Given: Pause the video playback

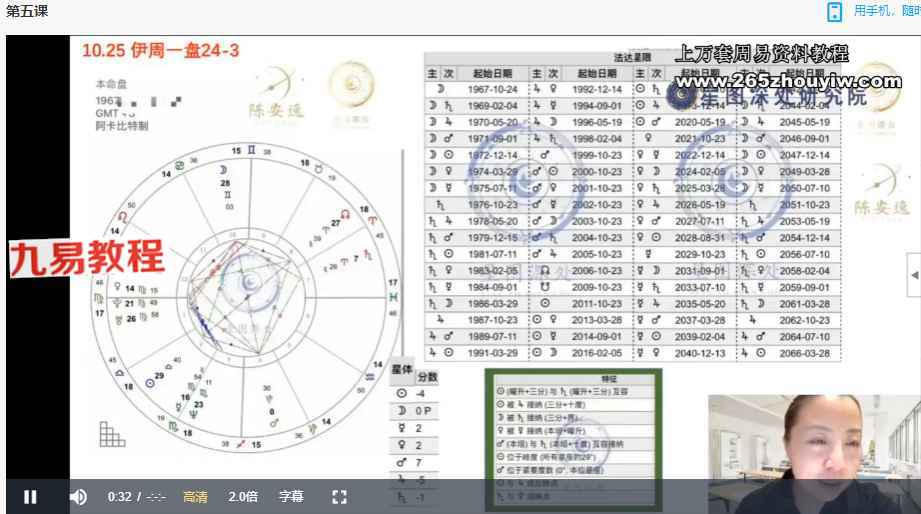Looking at the screenshot, I should point(30,496).
